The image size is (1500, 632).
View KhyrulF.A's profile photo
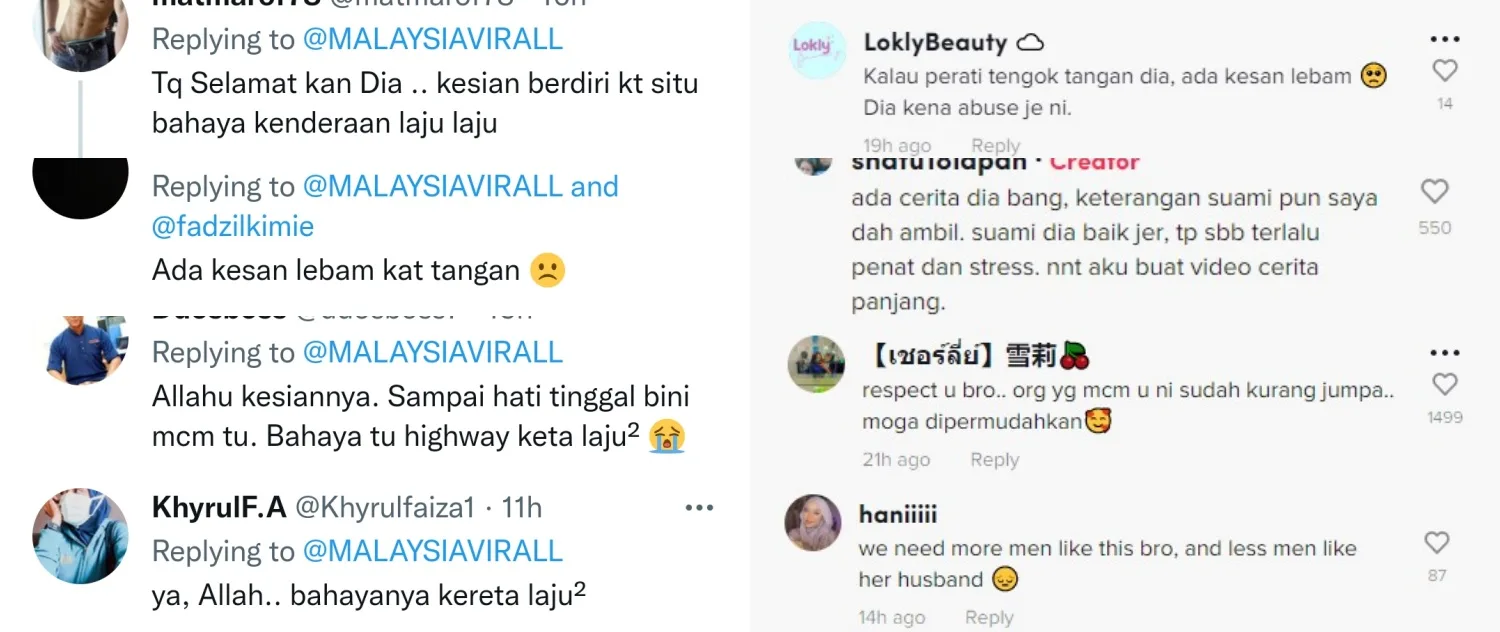(x=81, y=536)
